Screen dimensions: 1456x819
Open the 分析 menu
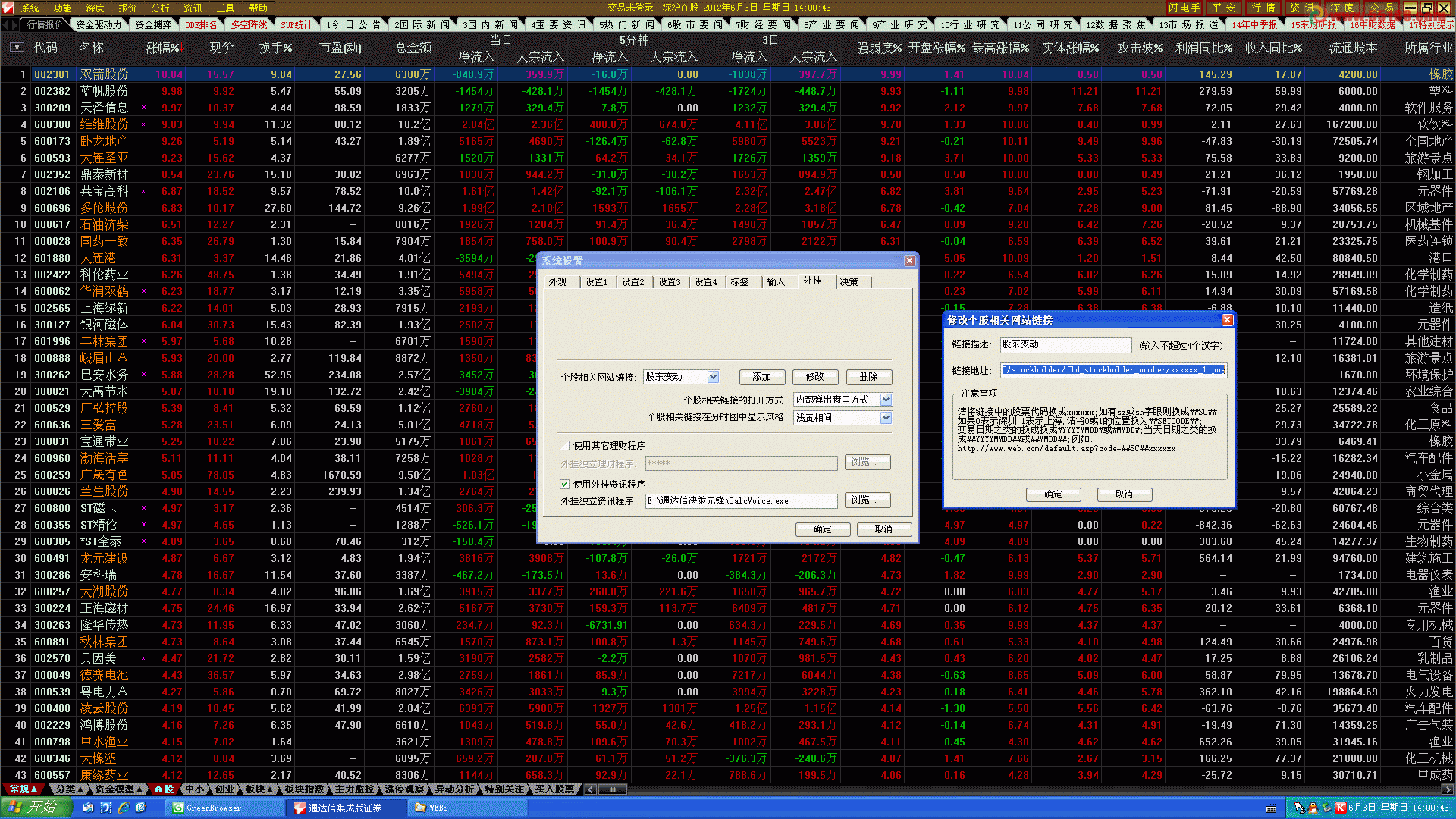point(160,8)
